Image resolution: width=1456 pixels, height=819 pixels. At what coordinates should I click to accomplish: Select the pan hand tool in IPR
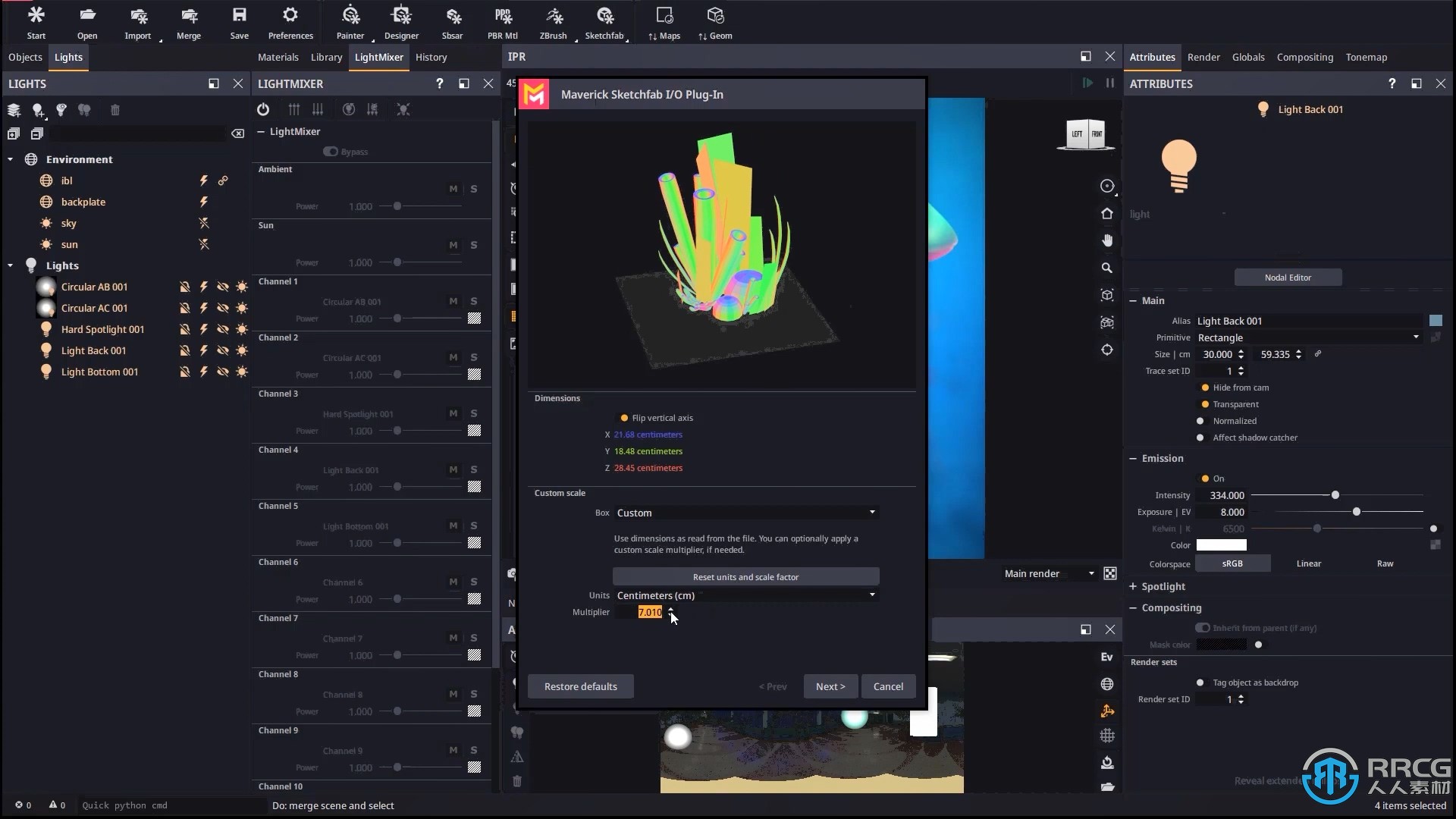point(1107,240)
